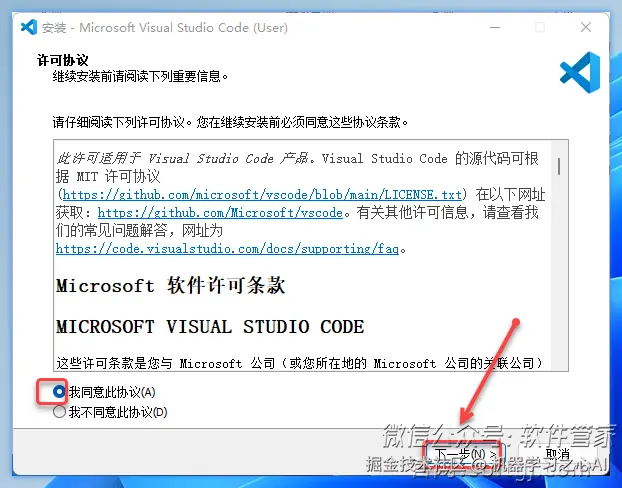
Task: Open the github.com/Microsoft/vscode link
Action: coord(220,213)
